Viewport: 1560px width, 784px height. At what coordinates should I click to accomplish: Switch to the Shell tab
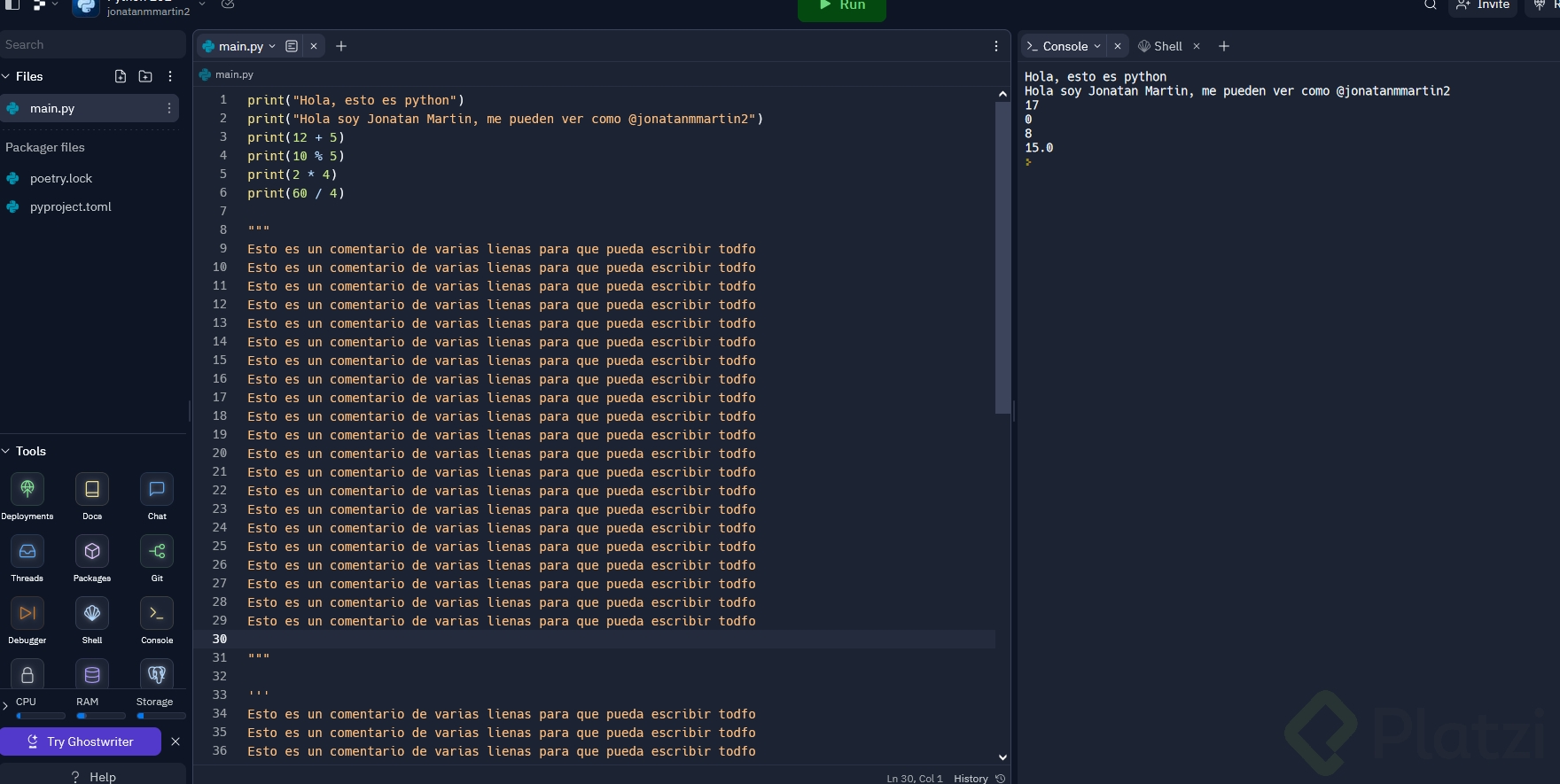(x=1160, y=46)
